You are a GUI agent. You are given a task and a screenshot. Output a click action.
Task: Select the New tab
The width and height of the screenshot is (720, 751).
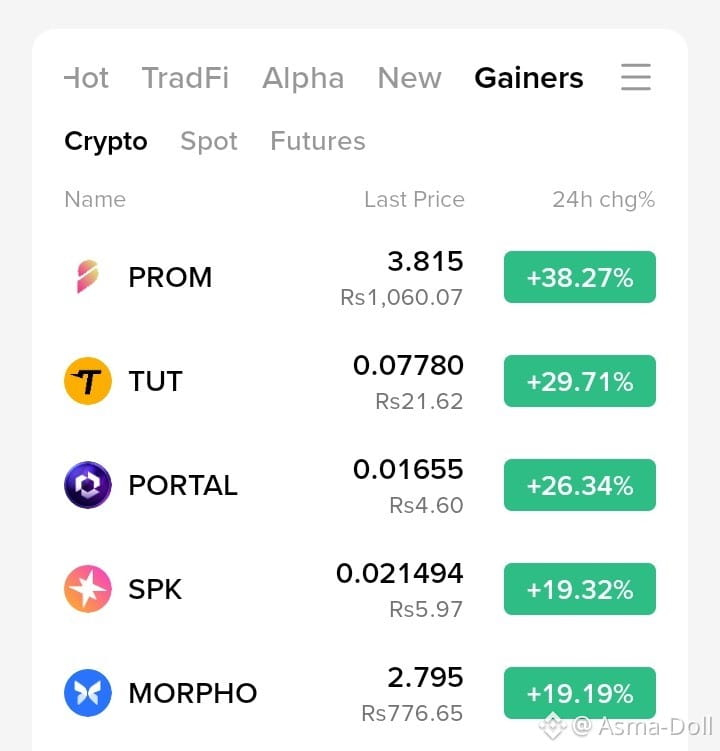[410, 78]
